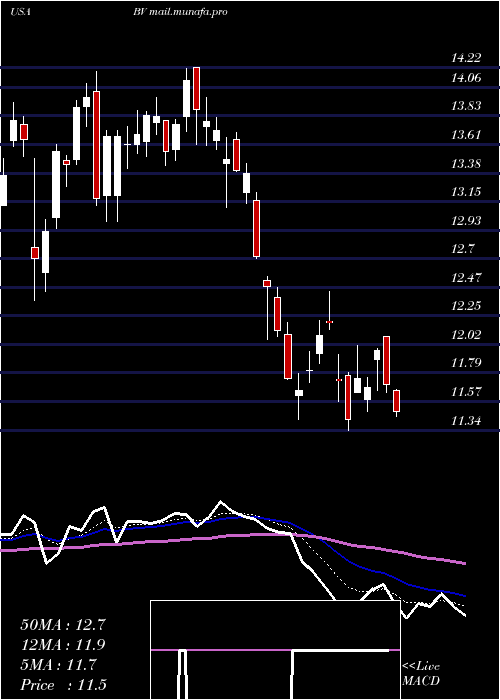This screenshot has height=700, width=500.
Task: Click the 12.25 price level label
Action: pyautogui.click(x=466, y=306)
